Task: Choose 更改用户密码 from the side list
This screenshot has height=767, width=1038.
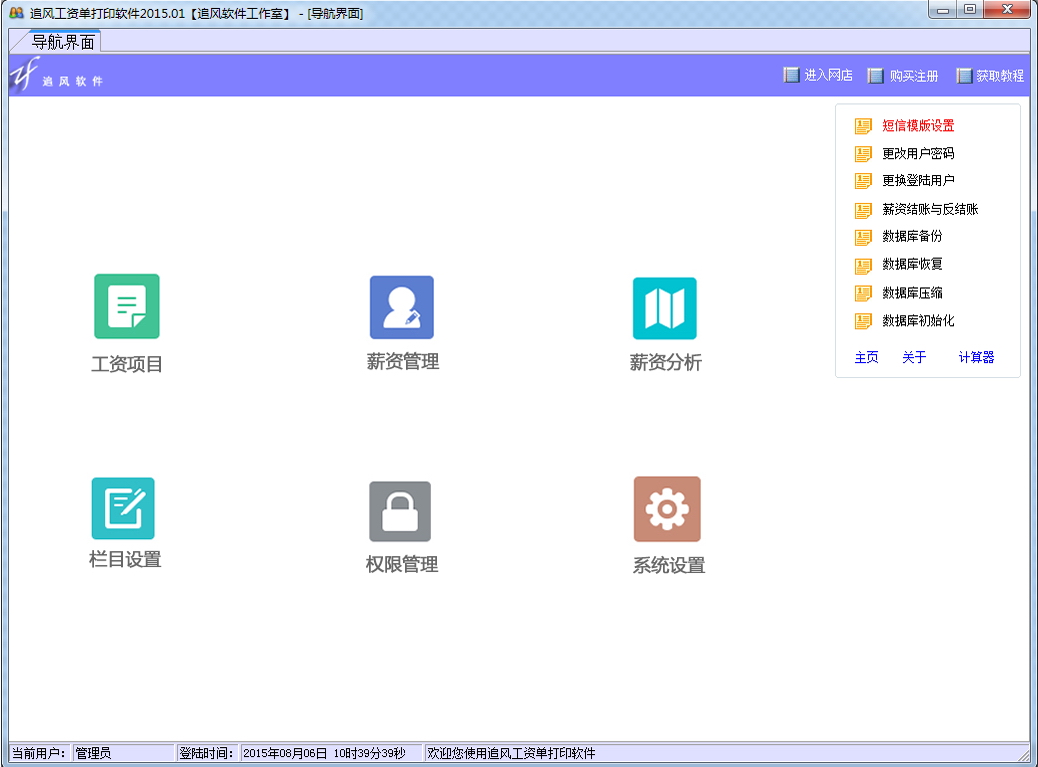Action: [917, 154]
